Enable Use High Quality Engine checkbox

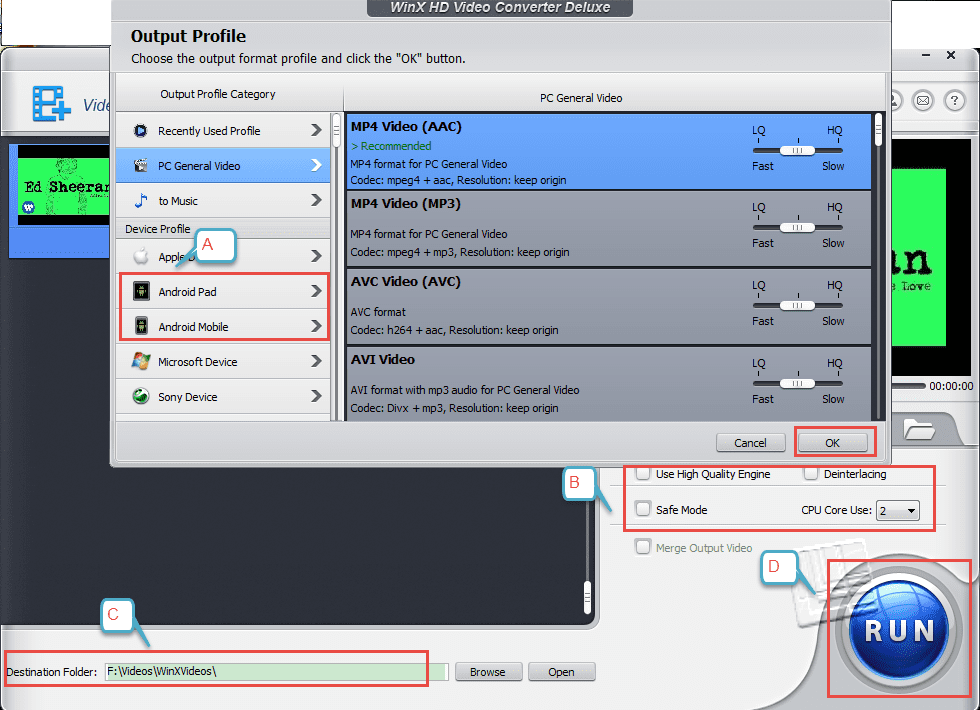click(x=642, y=474)
